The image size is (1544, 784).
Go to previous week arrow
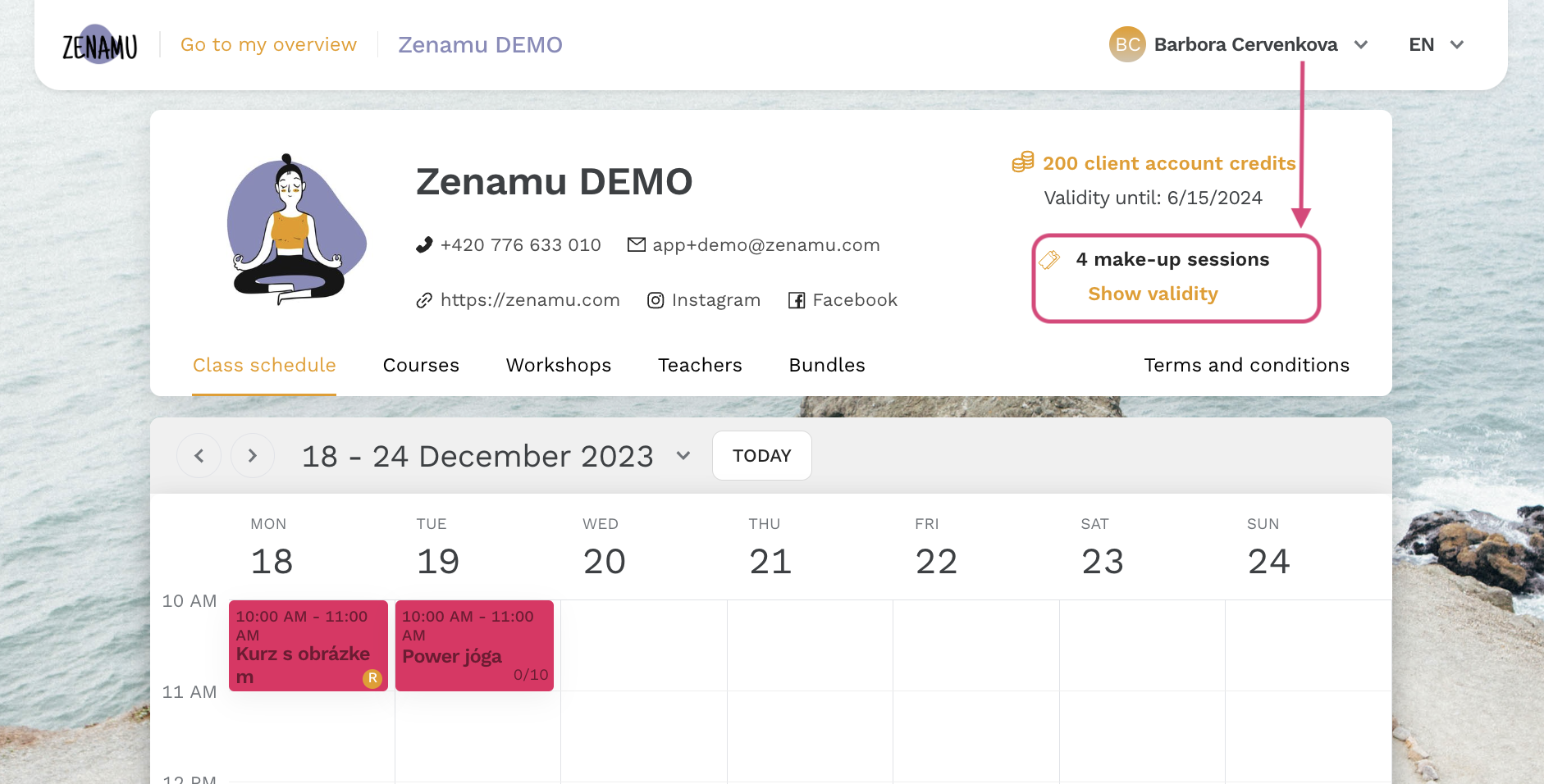(199, 455)
